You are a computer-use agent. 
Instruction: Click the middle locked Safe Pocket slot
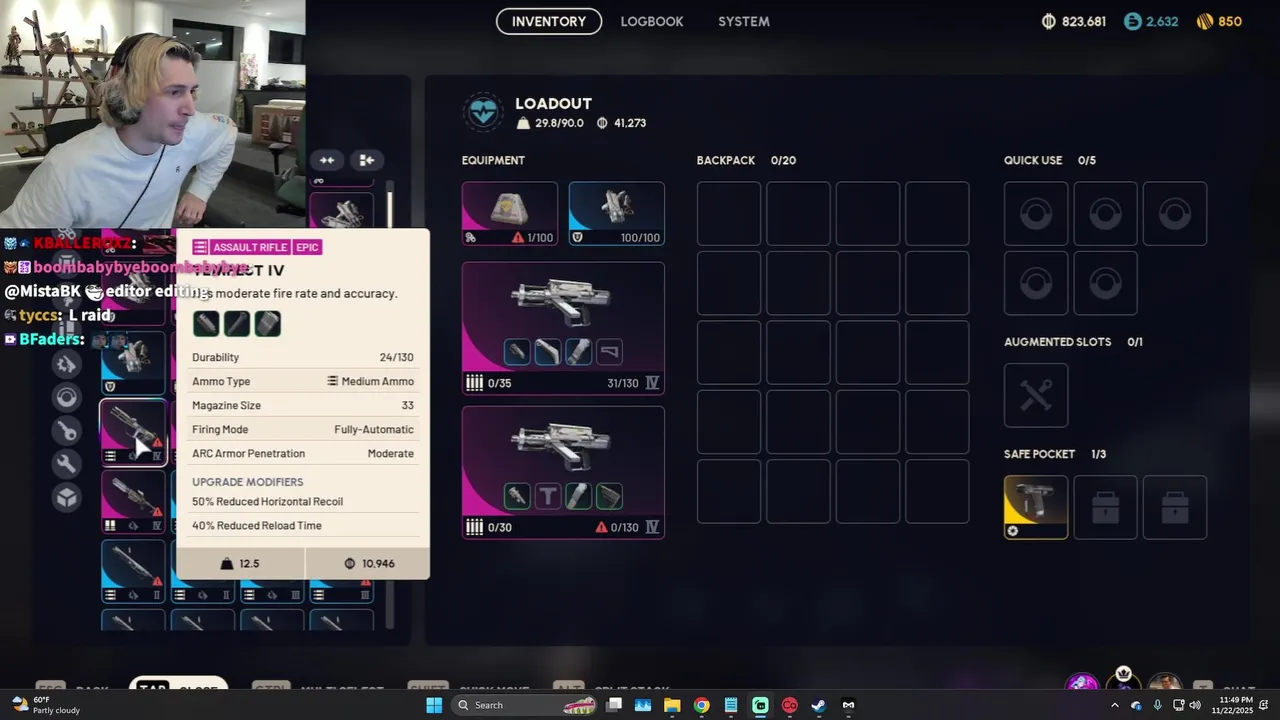click(1105, 507)
